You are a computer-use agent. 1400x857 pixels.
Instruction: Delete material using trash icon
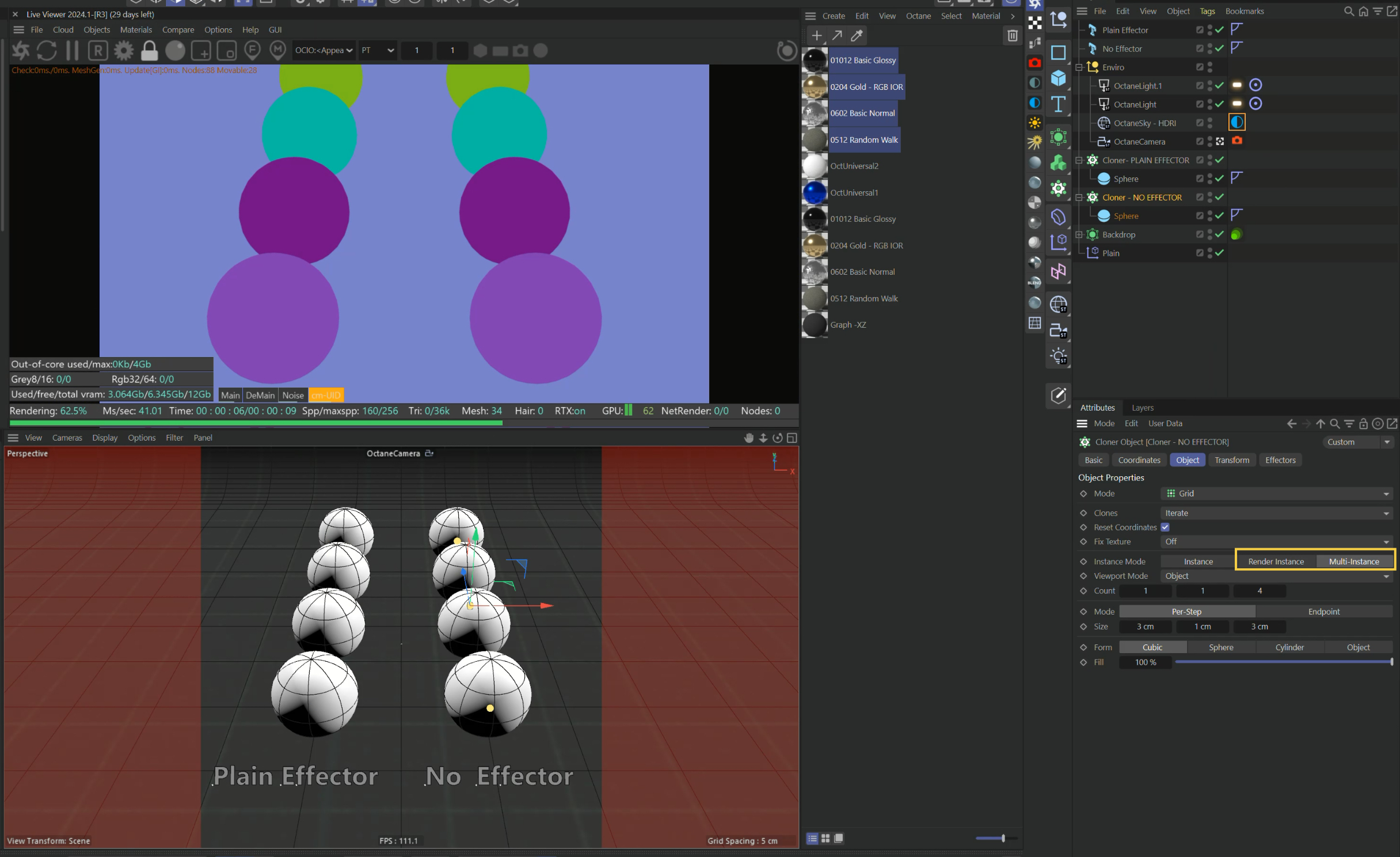[x=1013, y=36]
